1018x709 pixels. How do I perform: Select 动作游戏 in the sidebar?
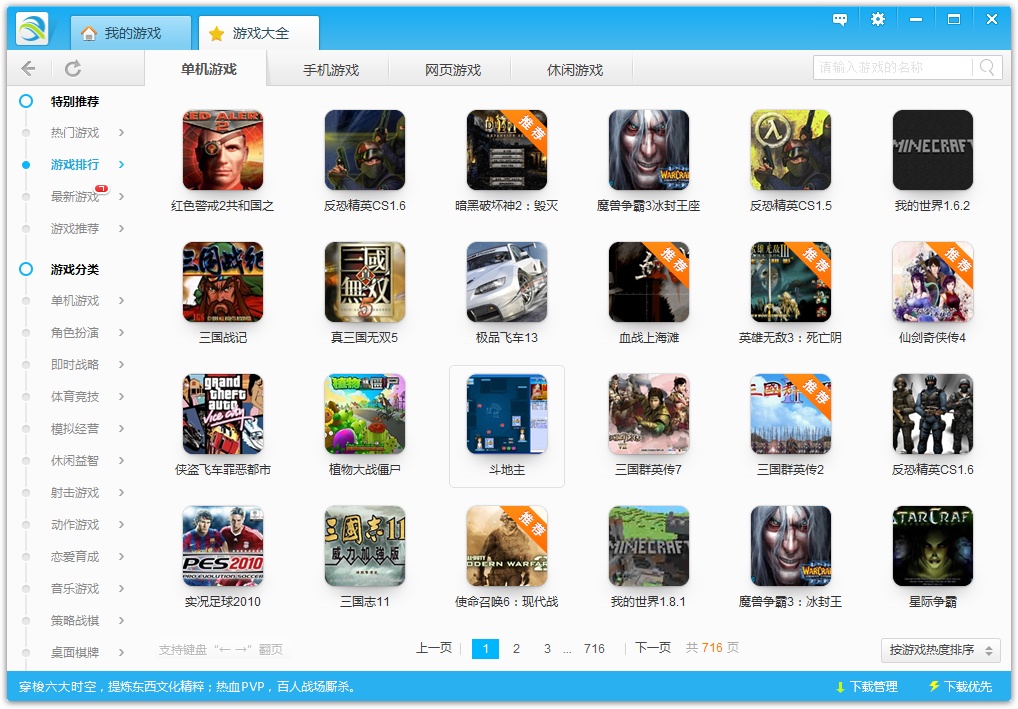click(x=75, y=525)
